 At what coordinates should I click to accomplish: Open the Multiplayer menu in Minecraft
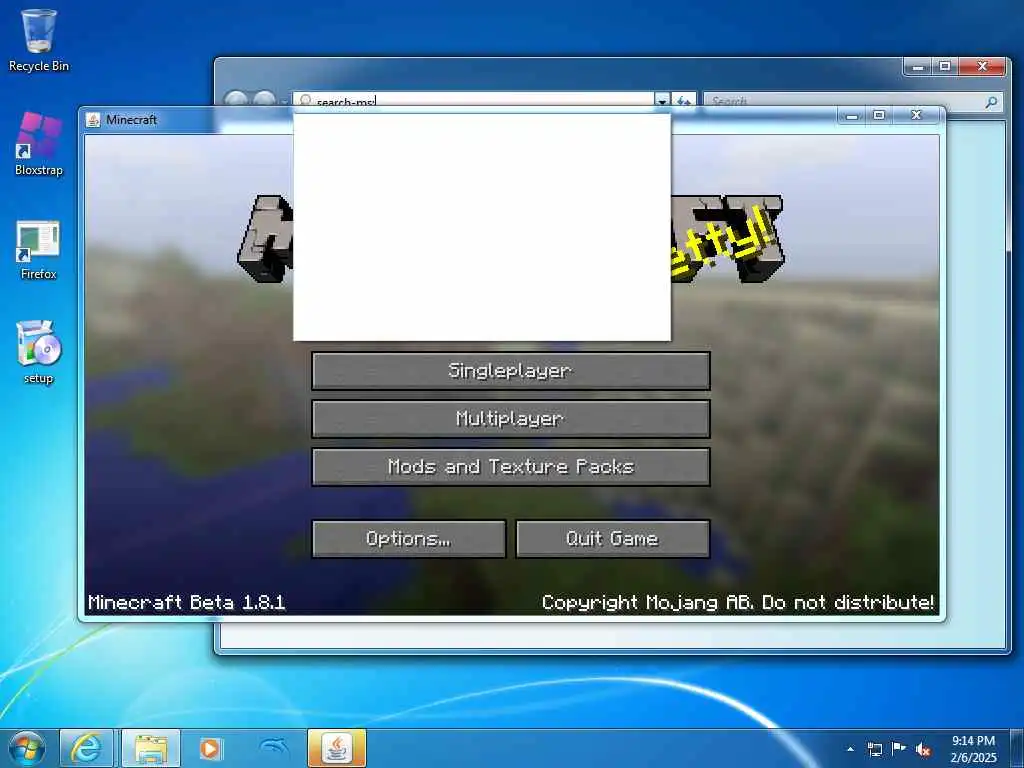[x=511, y=419]
